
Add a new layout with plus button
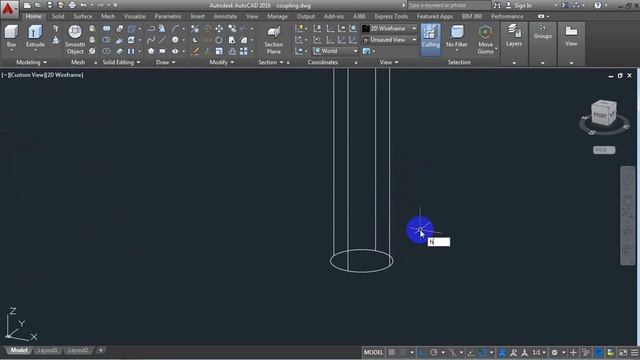point(100,350)
